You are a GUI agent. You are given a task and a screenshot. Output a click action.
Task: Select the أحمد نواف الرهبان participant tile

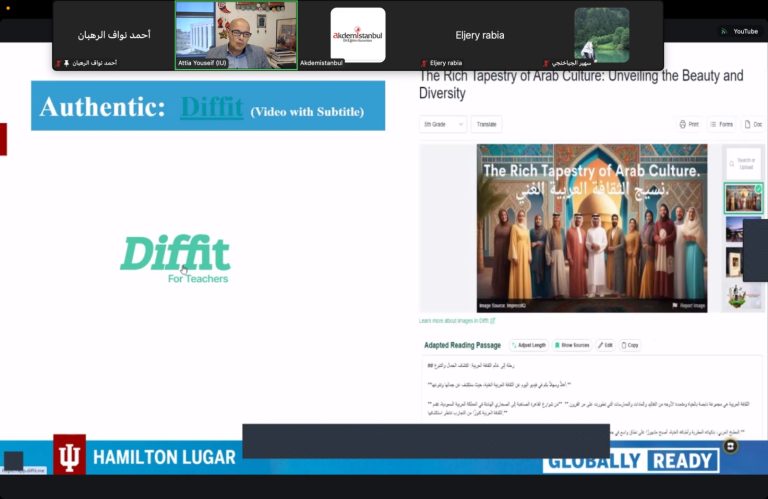click(114, 35)
